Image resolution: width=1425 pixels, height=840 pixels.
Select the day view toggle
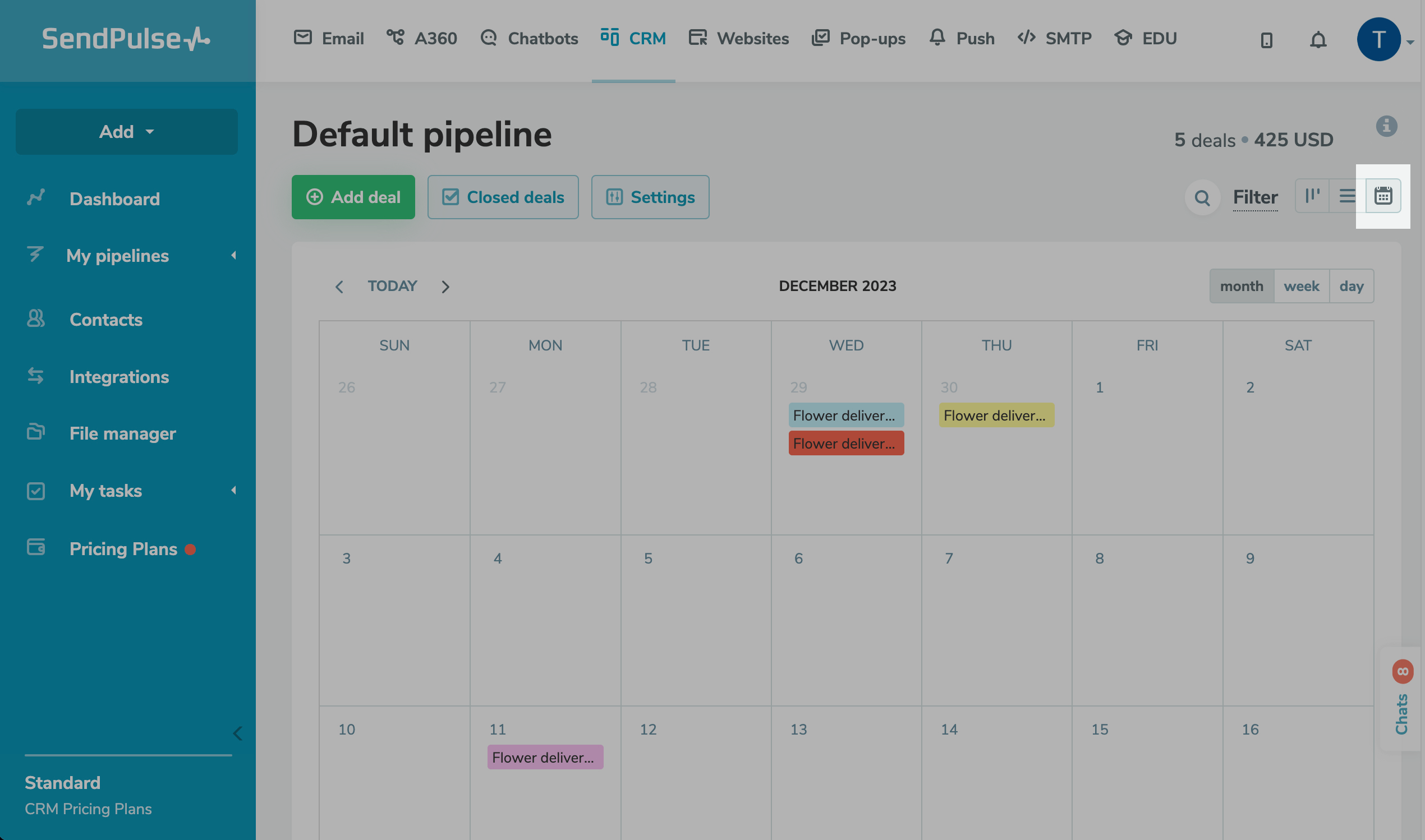pyautogui.click(x=1351, y=286)
